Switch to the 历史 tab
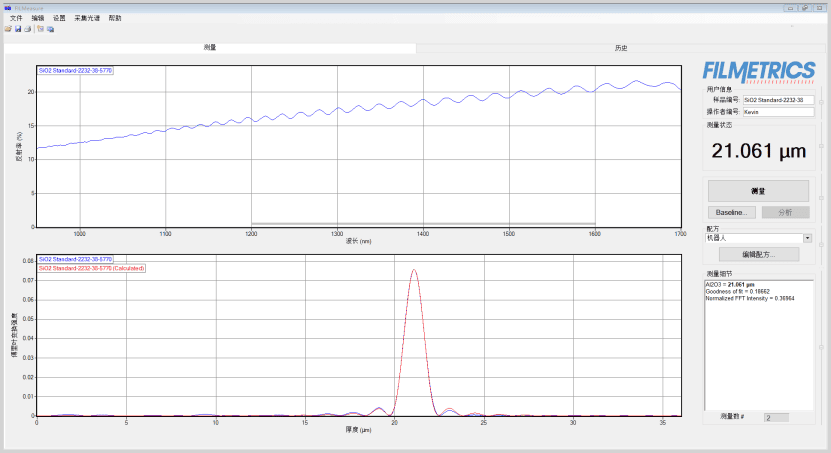The width and height of the screenshot is (831, 453). [x=621, y=48]
